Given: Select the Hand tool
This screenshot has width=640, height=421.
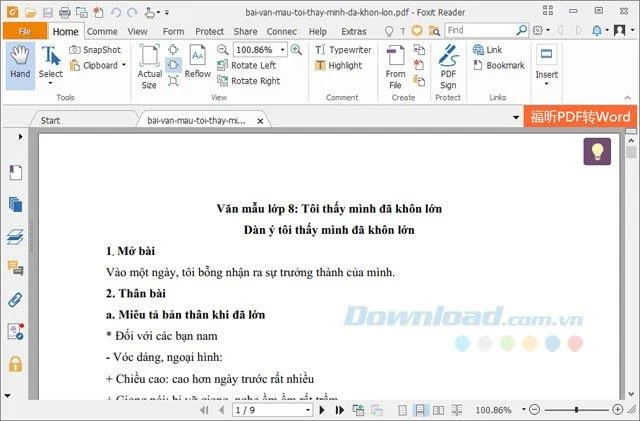Looking at the screenshot, I should 20,65.
